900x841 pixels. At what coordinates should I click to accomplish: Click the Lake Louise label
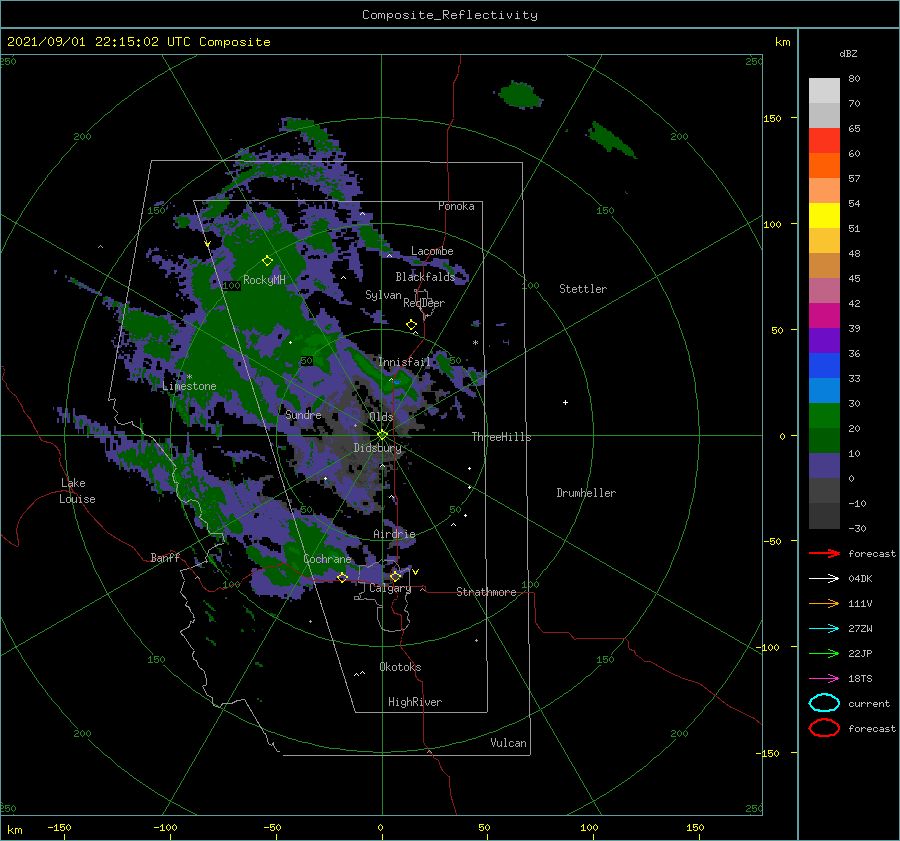77,491
